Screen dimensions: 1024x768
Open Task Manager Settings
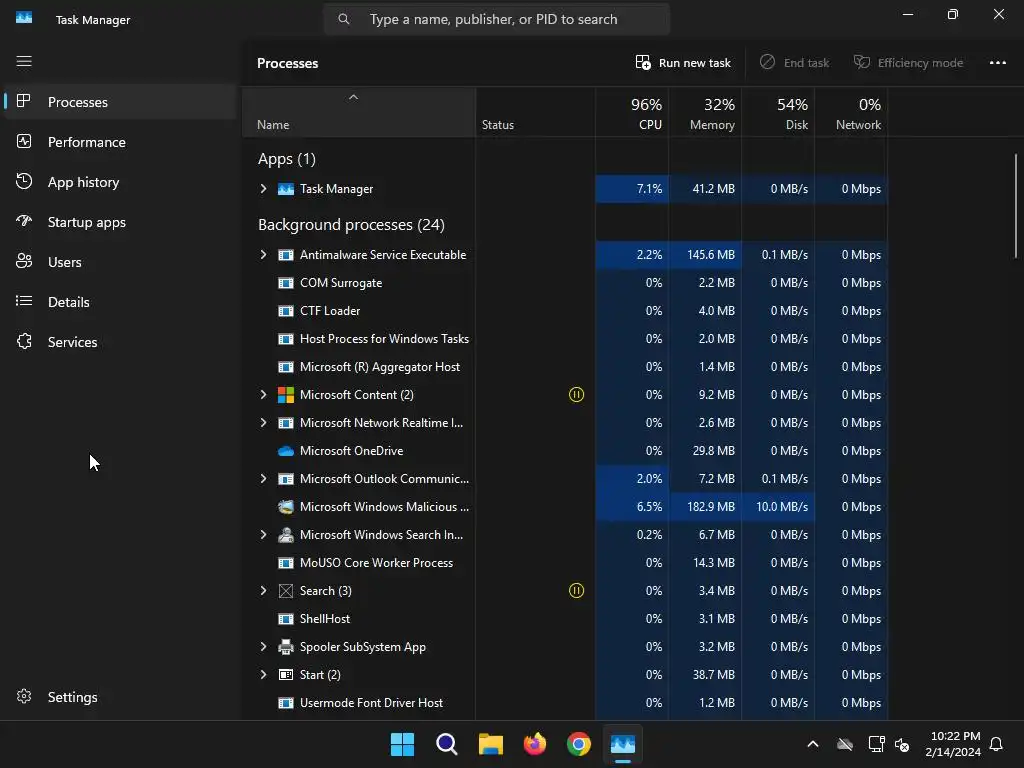(120, 697)
